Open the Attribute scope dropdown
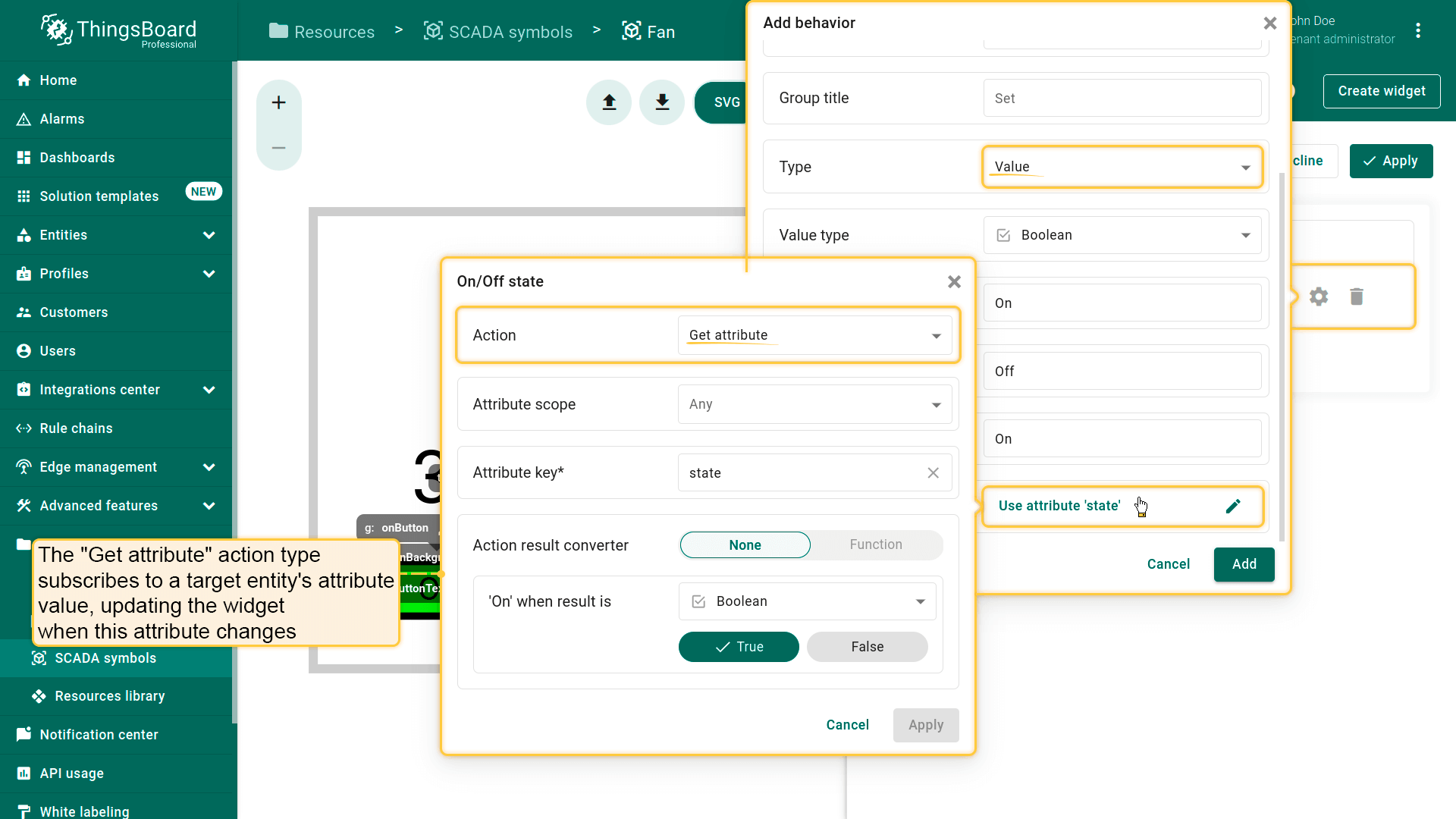1456x819 pixels. click(x=814, y=405)
